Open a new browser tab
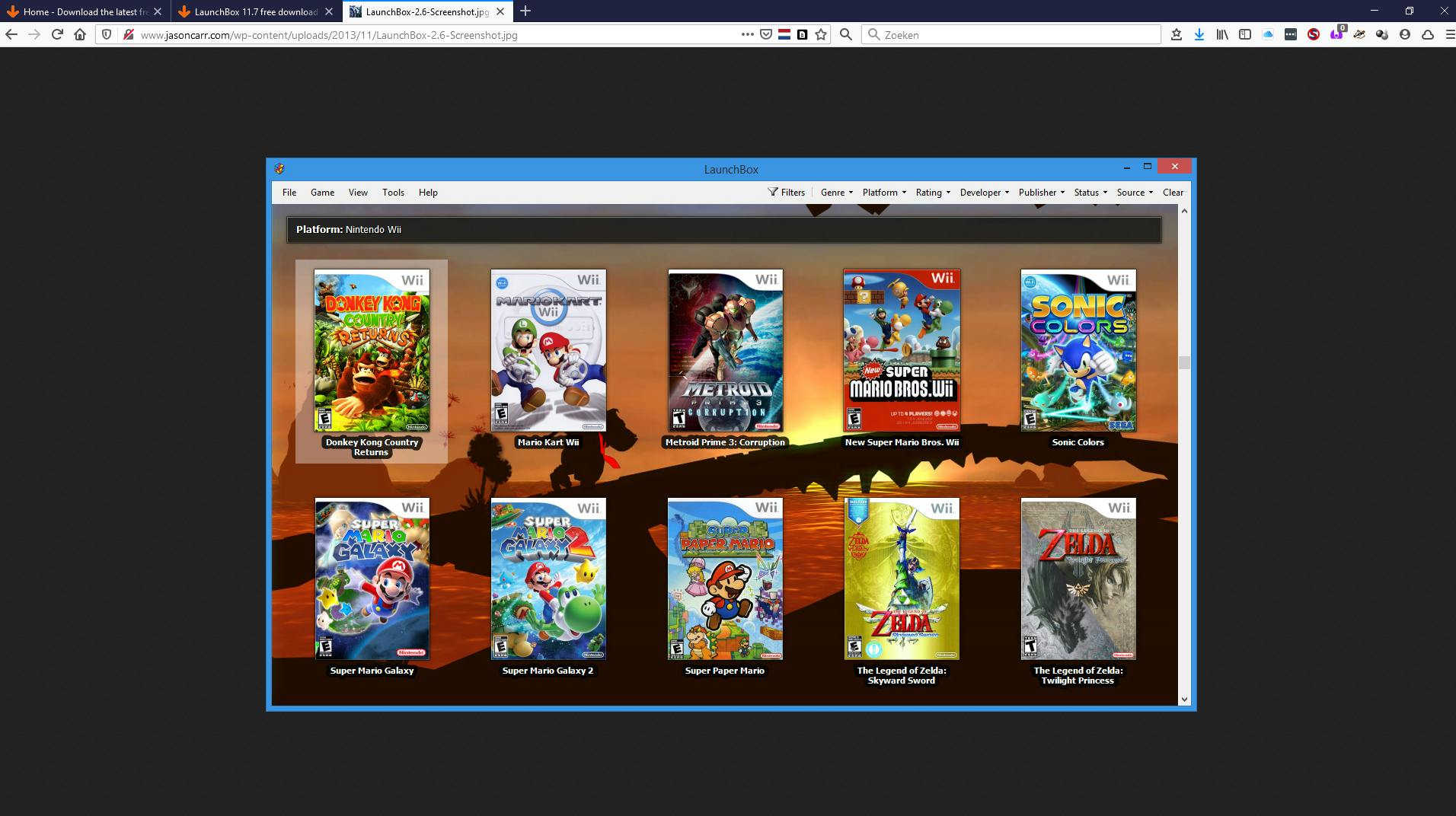1456x816 pixels. point(525,11)
